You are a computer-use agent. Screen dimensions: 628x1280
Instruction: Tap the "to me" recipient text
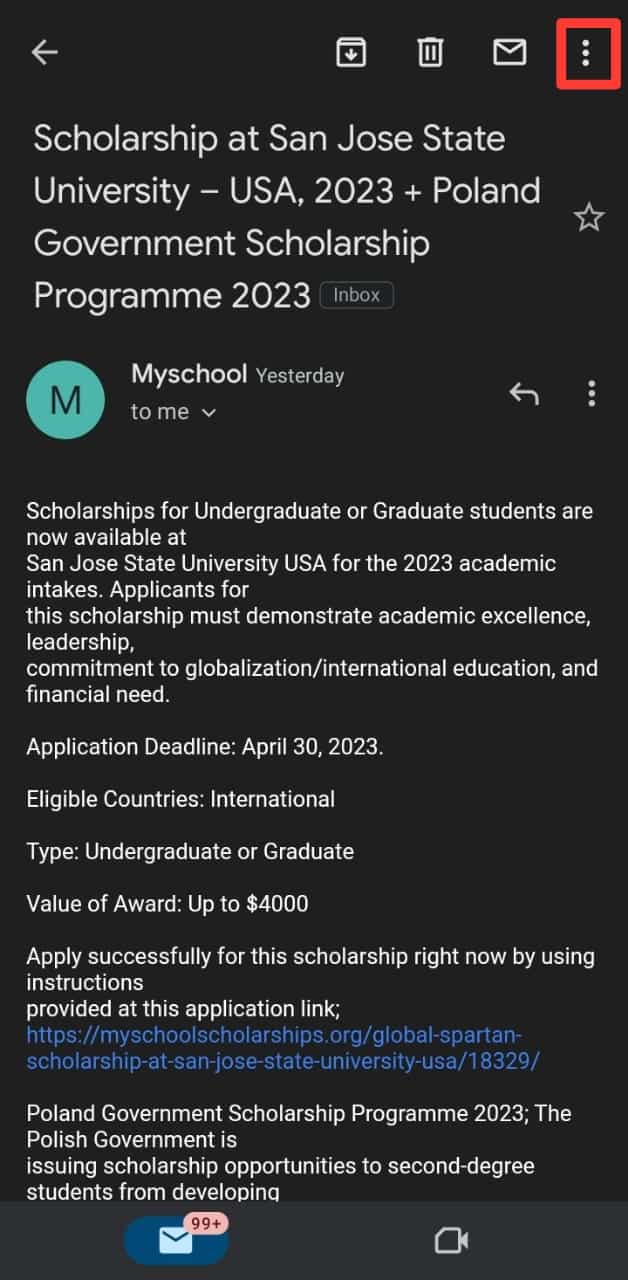point(160,412)
